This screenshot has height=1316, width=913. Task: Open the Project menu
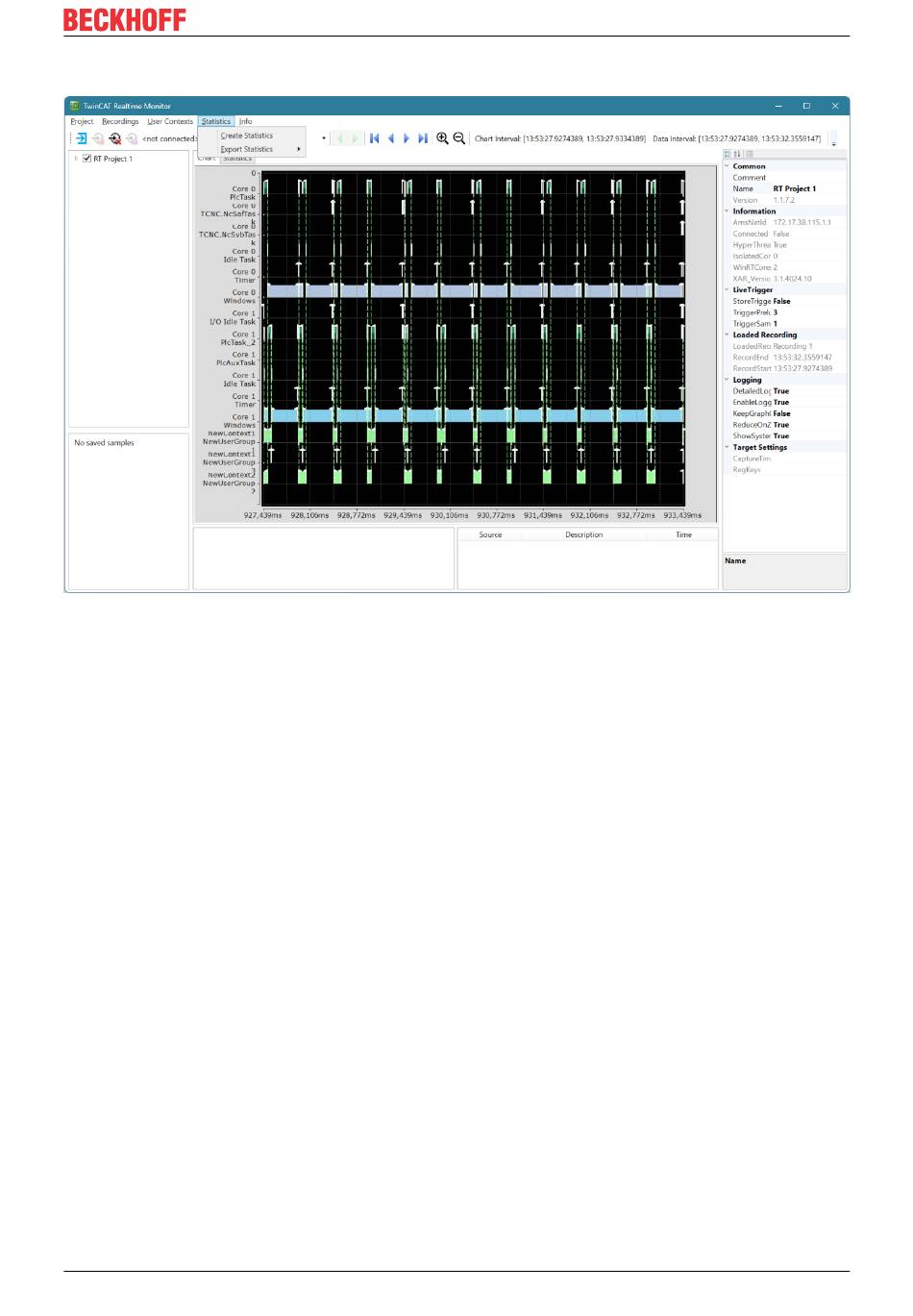pos(82,121)
